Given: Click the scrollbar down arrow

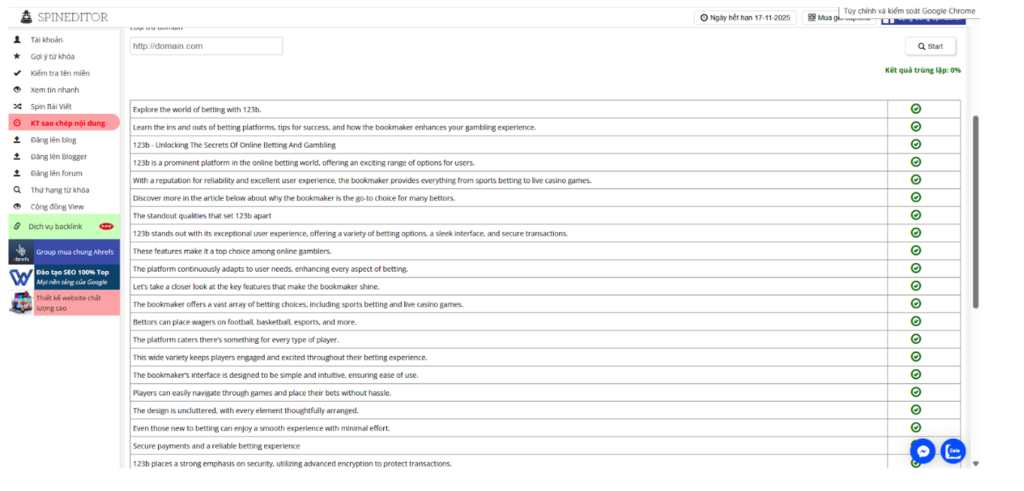Looking at the screenshot, I should pos(977,464).
